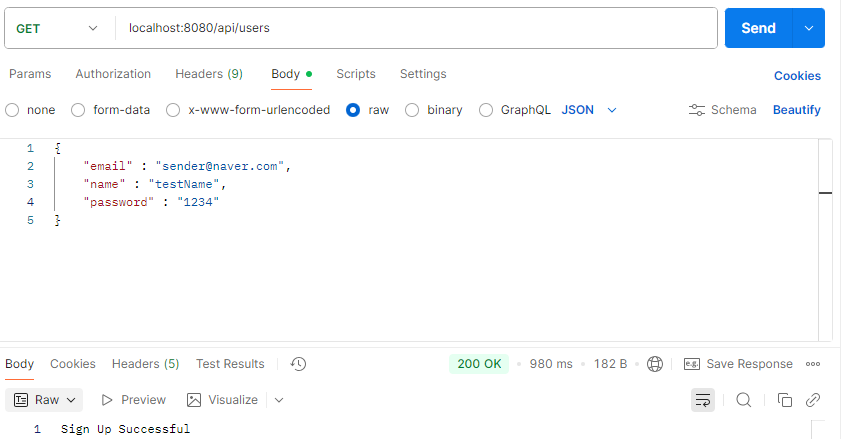854x439 pixels.
Task: Click the Visualize response button
Action: 222,400
